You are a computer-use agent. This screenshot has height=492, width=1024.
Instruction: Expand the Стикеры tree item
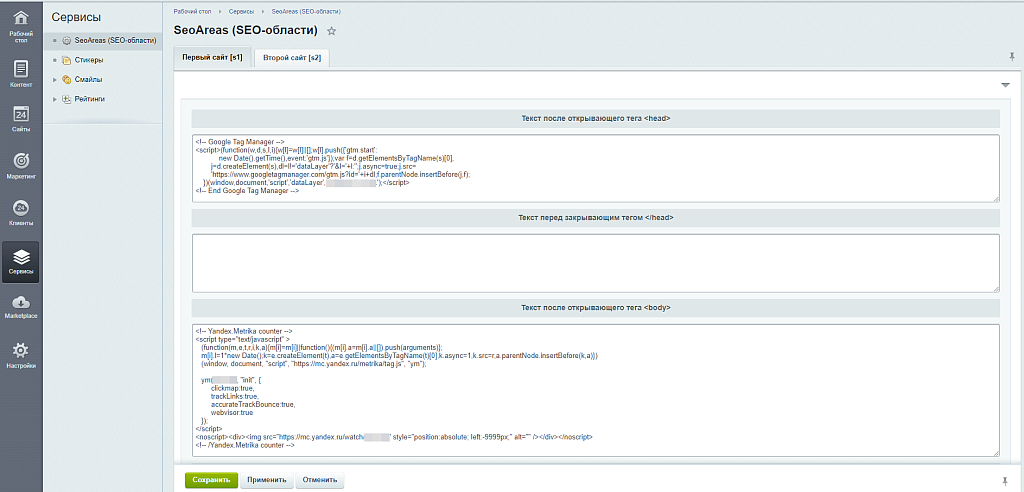point(55,60)
